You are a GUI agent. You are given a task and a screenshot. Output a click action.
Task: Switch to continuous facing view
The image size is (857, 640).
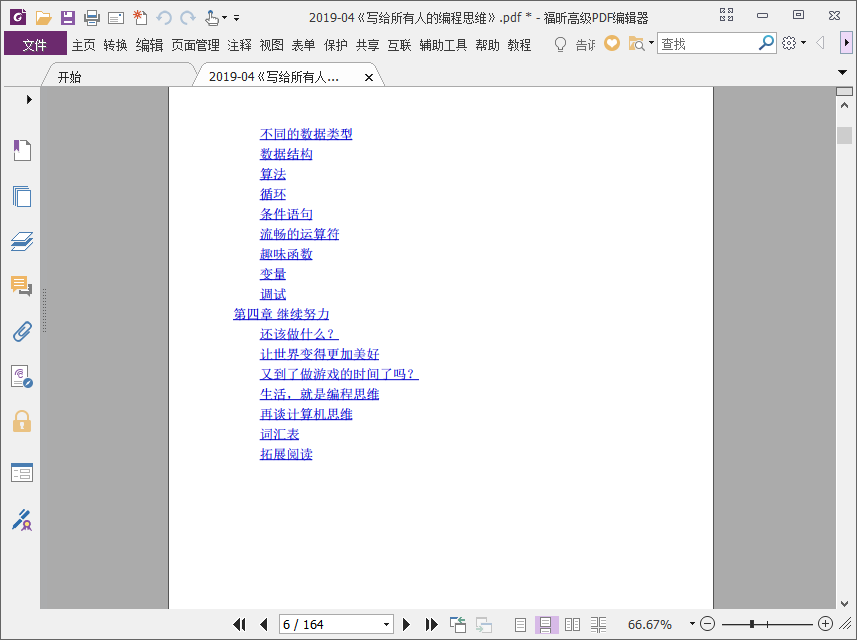click(x=598, y=624)
